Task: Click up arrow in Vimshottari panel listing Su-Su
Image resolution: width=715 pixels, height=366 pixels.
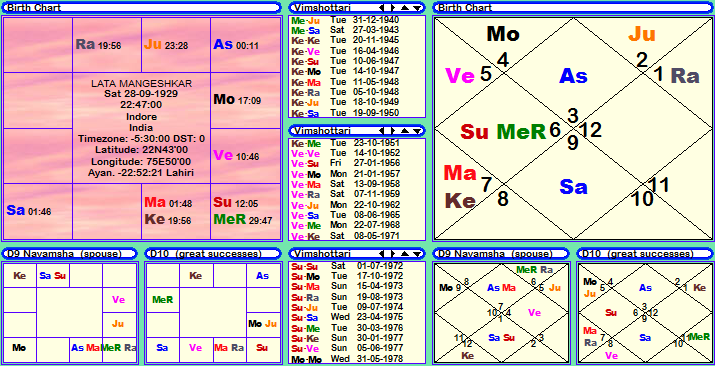Action: 405,253
